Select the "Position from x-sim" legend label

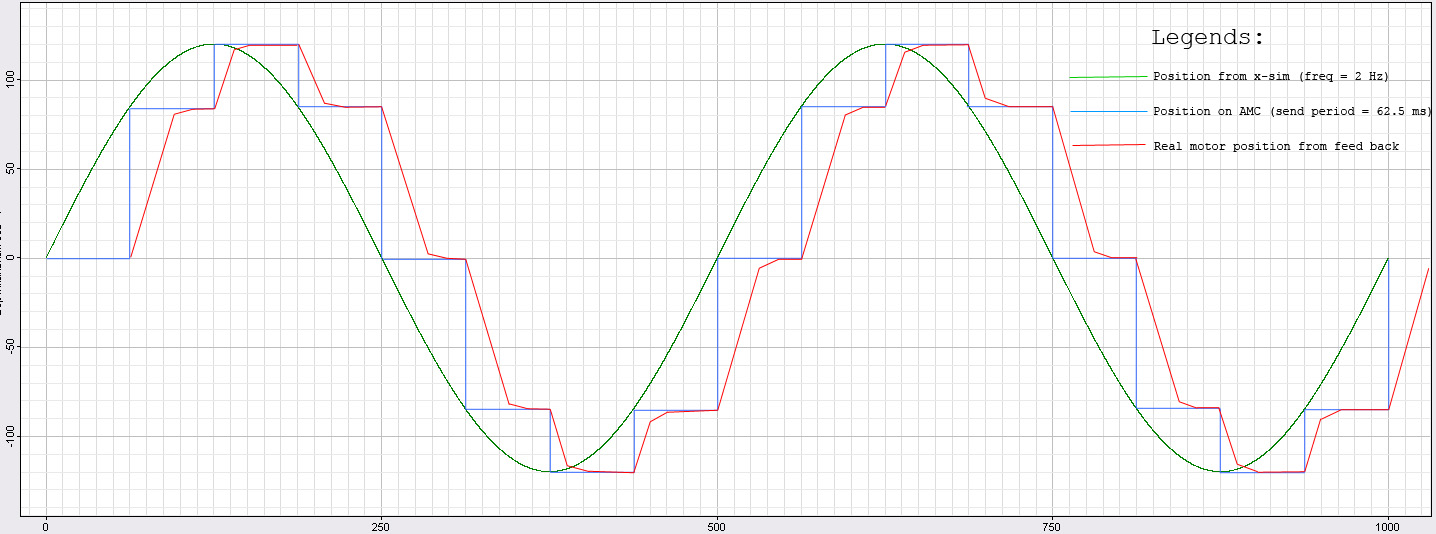pyautogui.click(x=1270, y=77)
